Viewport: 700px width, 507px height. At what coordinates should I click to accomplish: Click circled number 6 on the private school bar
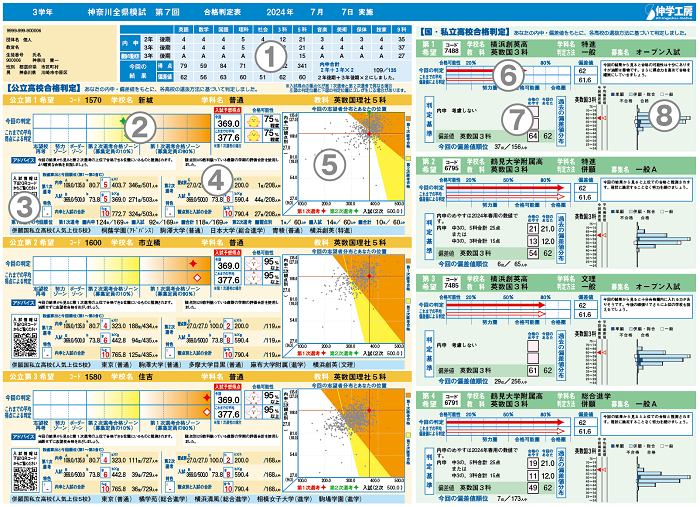509,75
